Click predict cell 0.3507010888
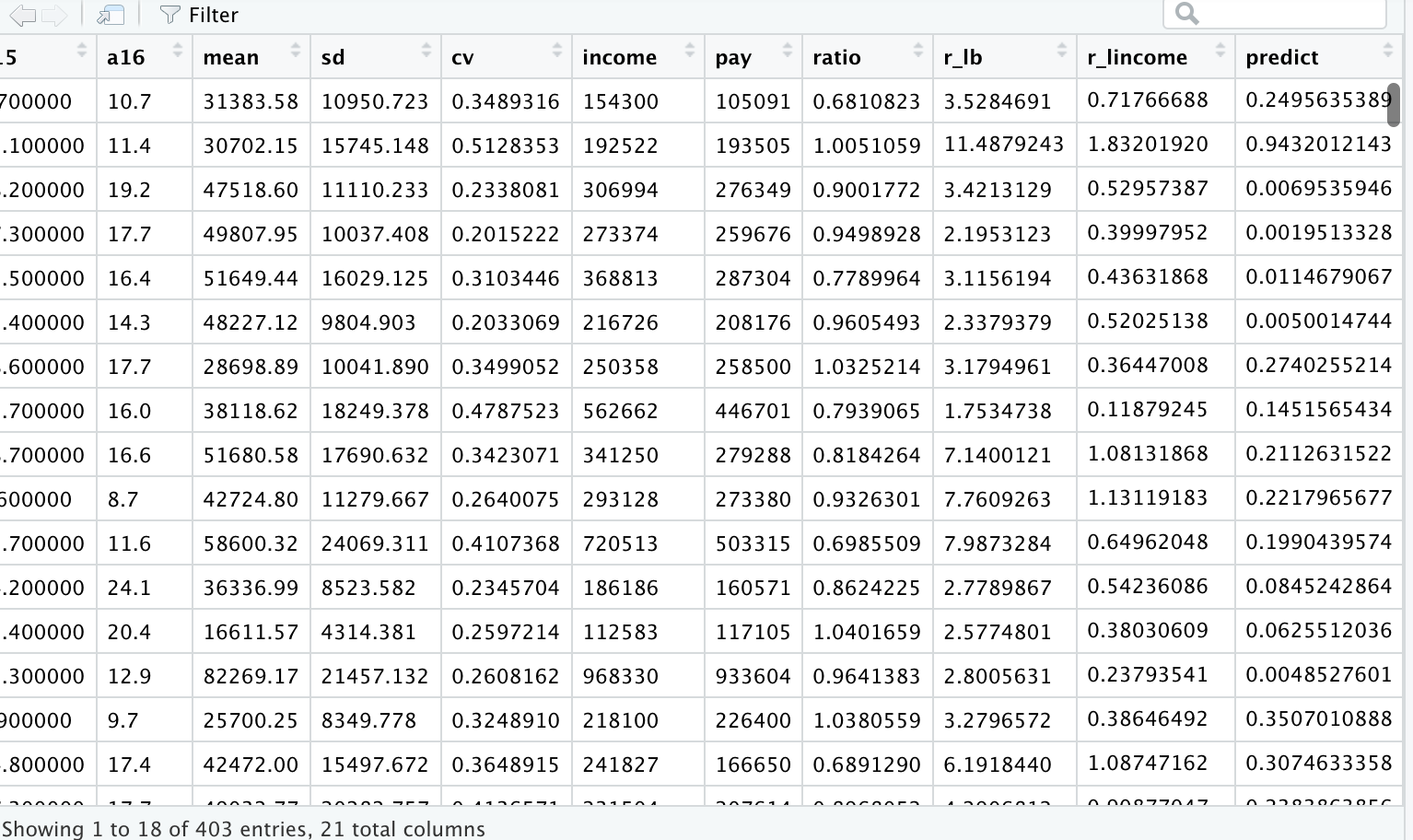The height and width of the screenshot is (840, 1413). point(1319,718)
